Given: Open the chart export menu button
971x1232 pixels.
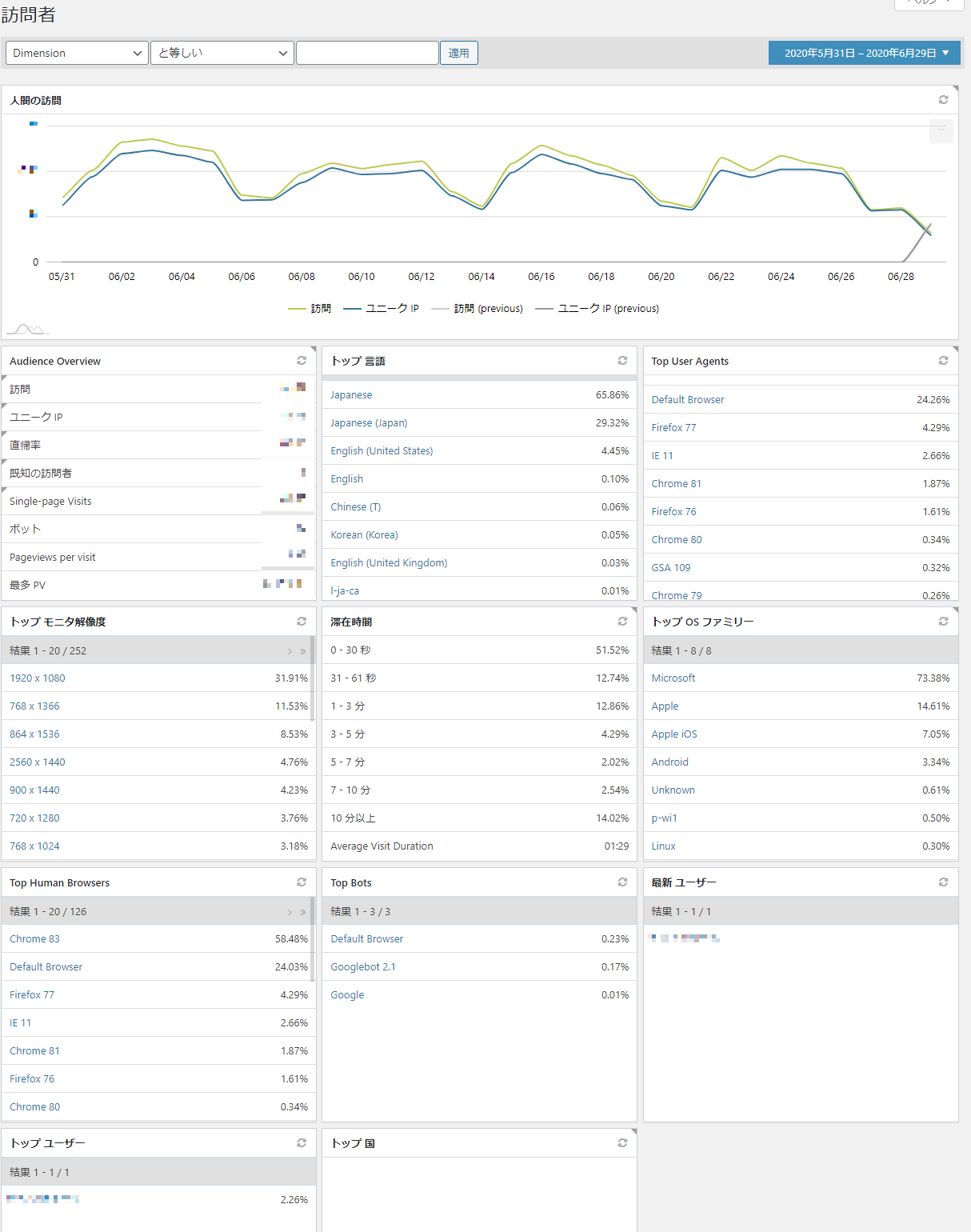Looking at the screenshot, I should pyautogui.click(x=941, y=130).
